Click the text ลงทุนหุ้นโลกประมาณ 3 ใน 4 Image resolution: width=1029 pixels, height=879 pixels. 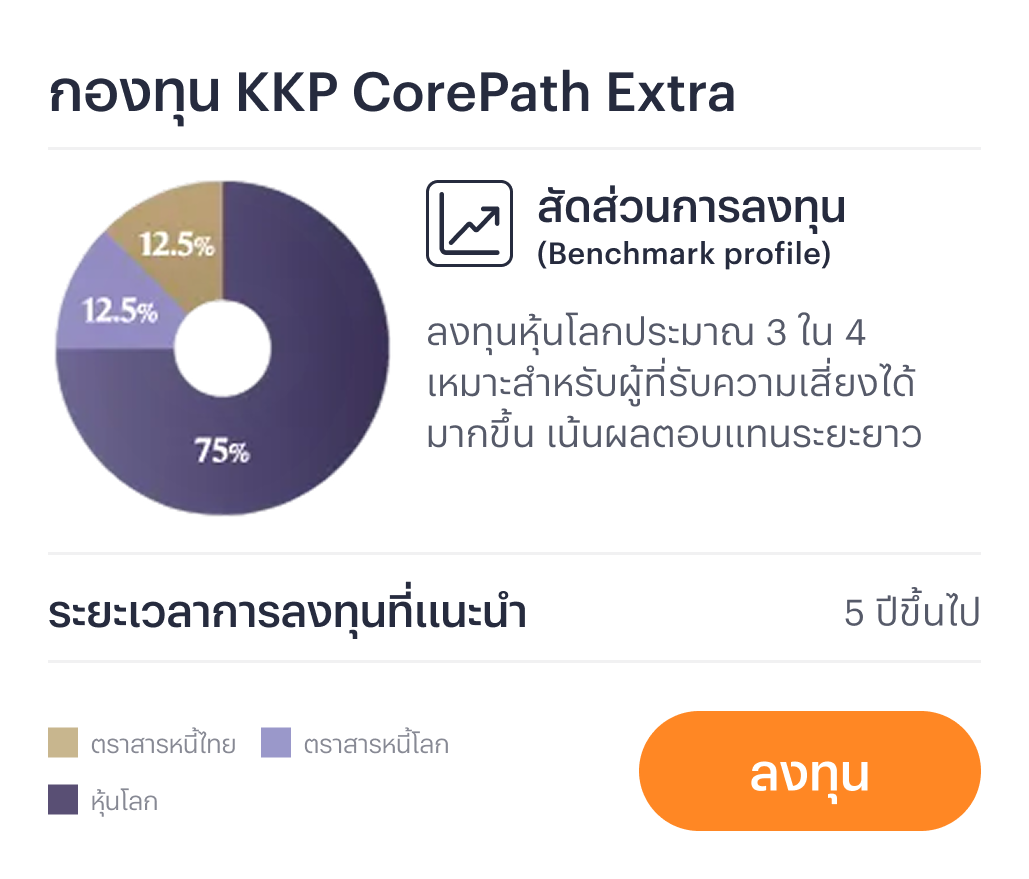[645, 333]
